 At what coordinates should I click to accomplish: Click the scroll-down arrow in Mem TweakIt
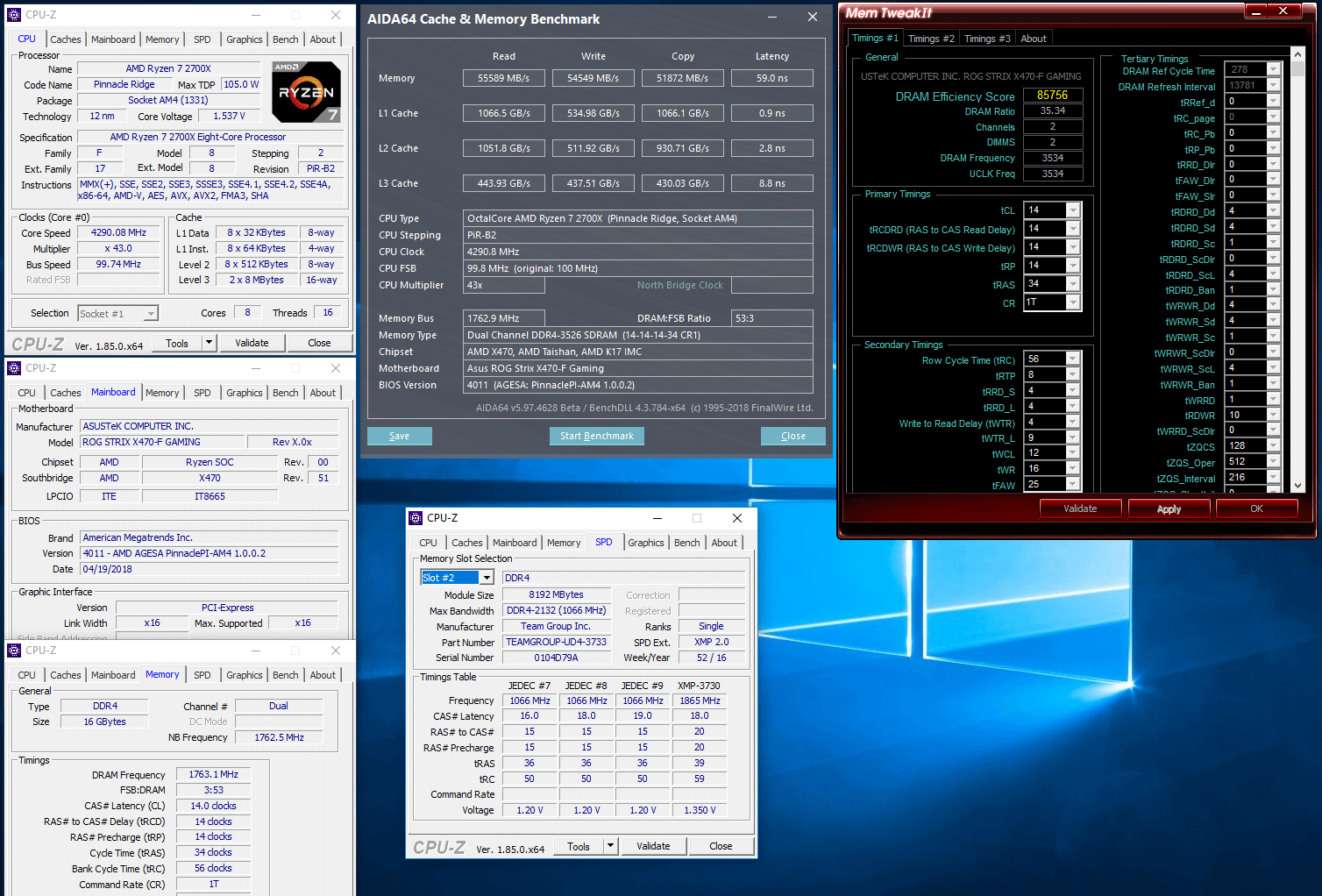pyautogui.click(x=1298, y=486)
